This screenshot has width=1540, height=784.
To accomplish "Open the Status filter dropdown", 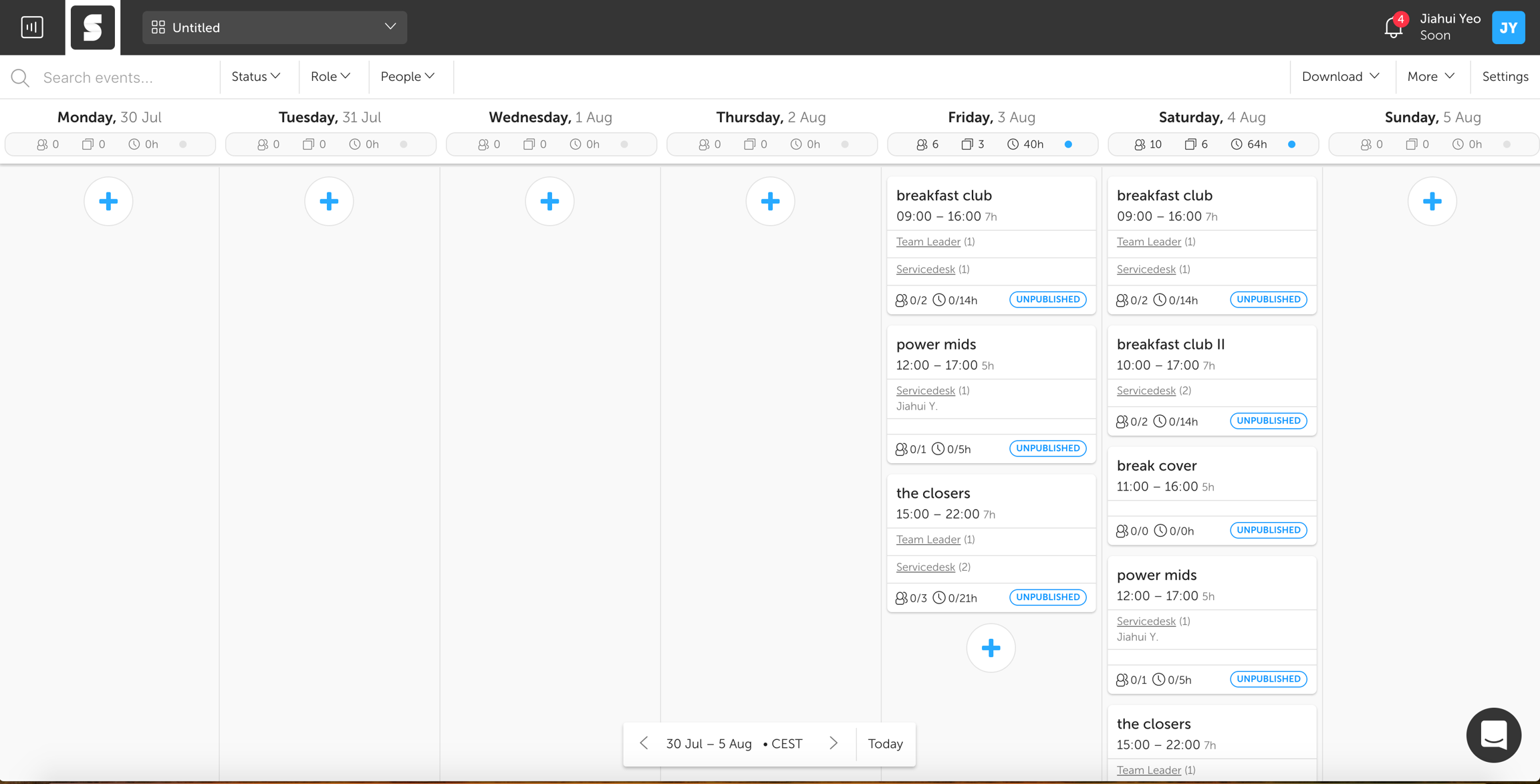I will [x=256, y=77].
